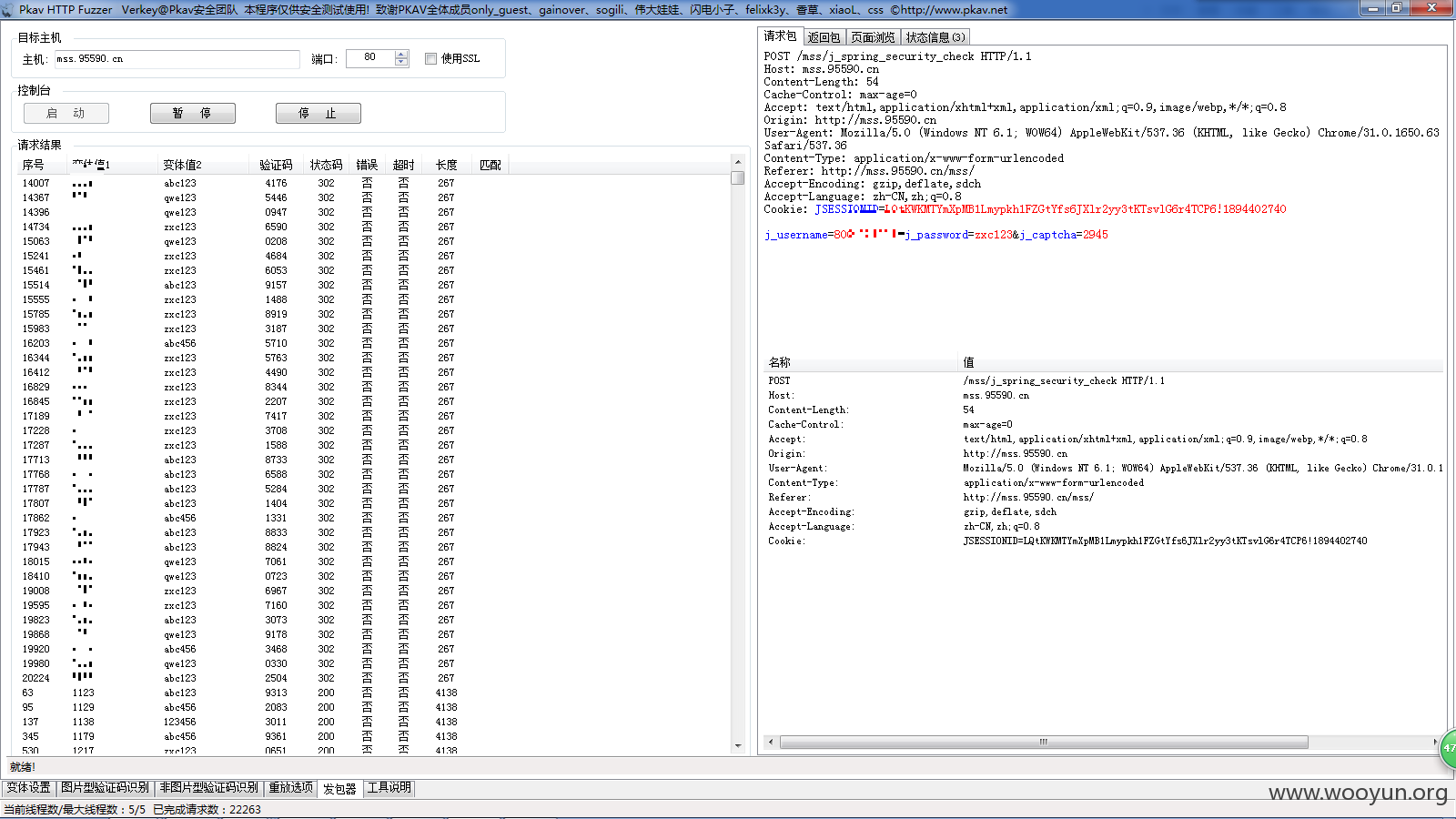Click the results list scroll-up arrow
Image resolution: width=1456 pixels, height=819 pixels.
[x=738, y=163]
